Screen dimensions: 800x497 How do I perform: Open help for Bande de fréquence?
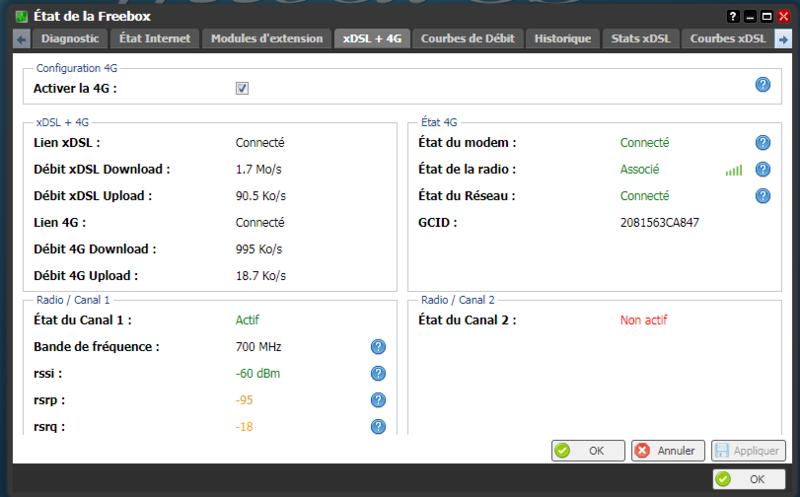378,347
